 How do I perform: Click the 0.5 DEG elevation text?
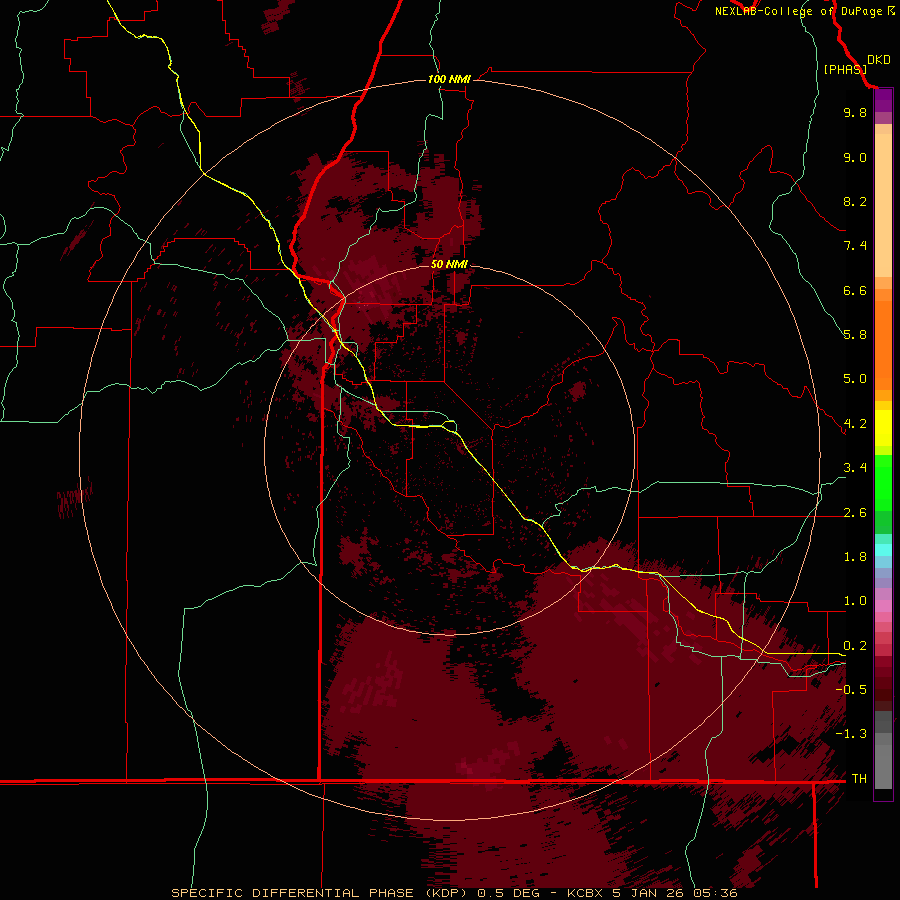click(x=507, y=893)
